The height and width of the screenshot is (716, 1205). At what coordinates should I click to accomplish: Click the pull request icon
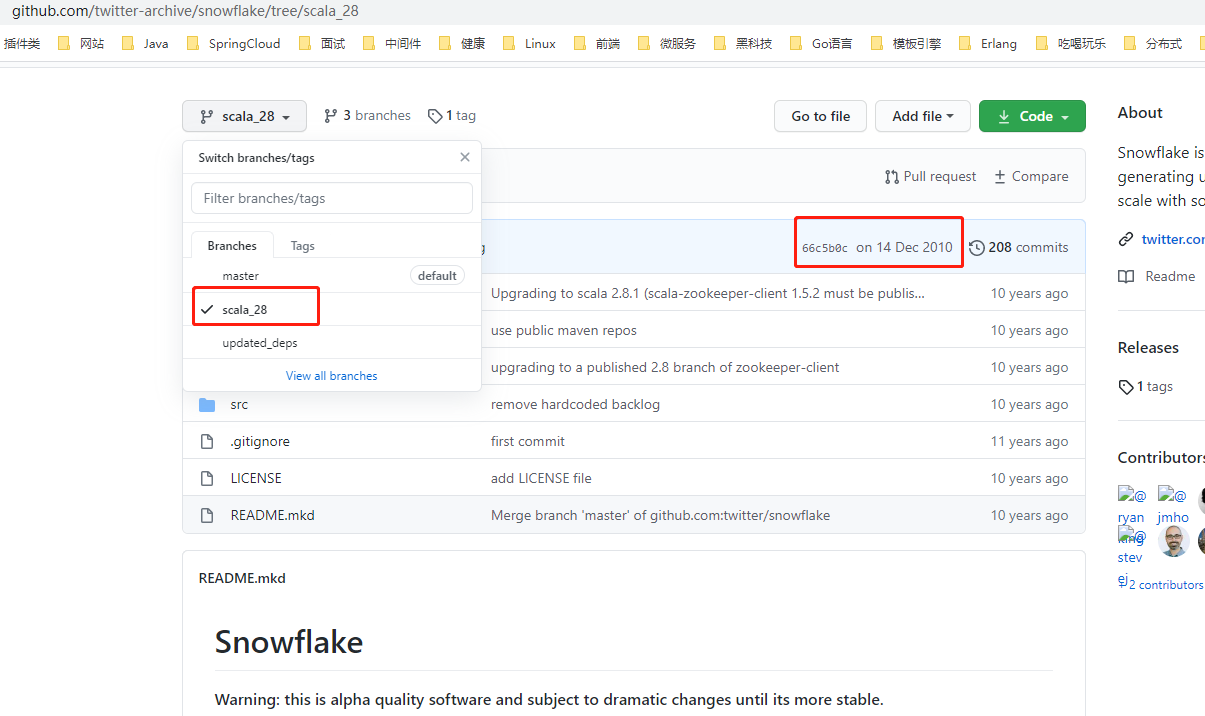pos(892,177)
